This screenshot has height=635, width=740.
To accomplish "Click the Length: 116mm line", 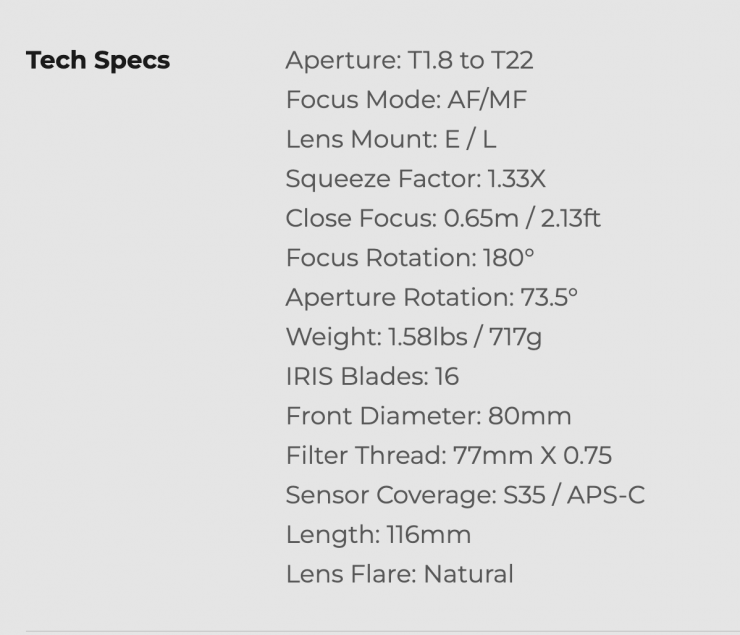I will coord(378,535).
